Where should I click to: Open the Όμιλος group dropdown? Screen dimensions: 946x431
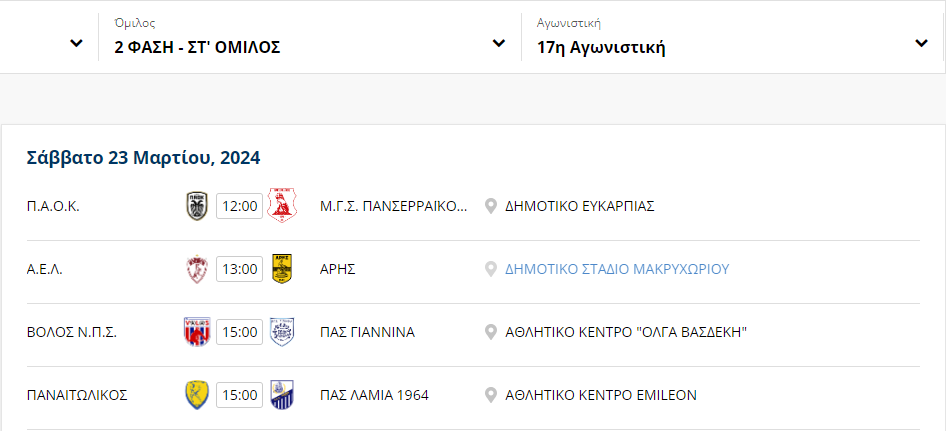coord(310,37)
